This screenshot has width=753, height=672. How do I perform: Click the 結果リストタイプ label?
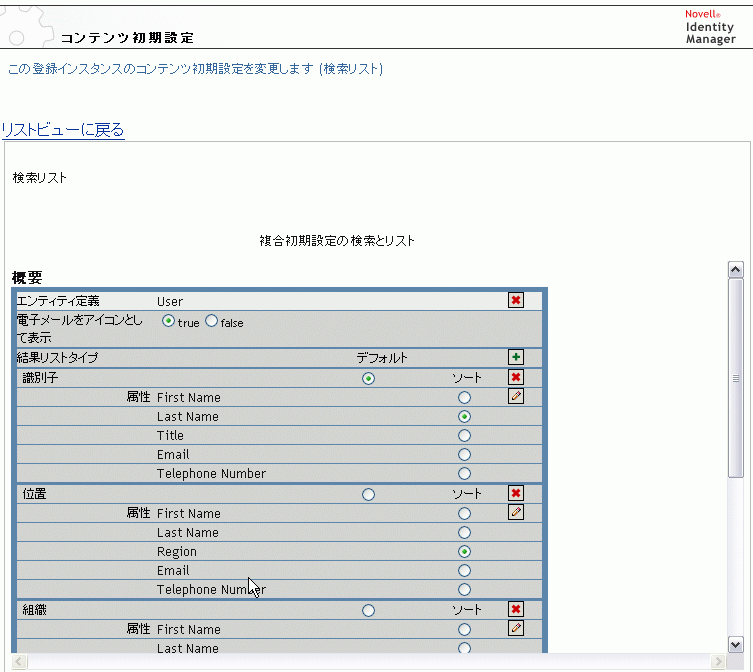tap(57, 358)
